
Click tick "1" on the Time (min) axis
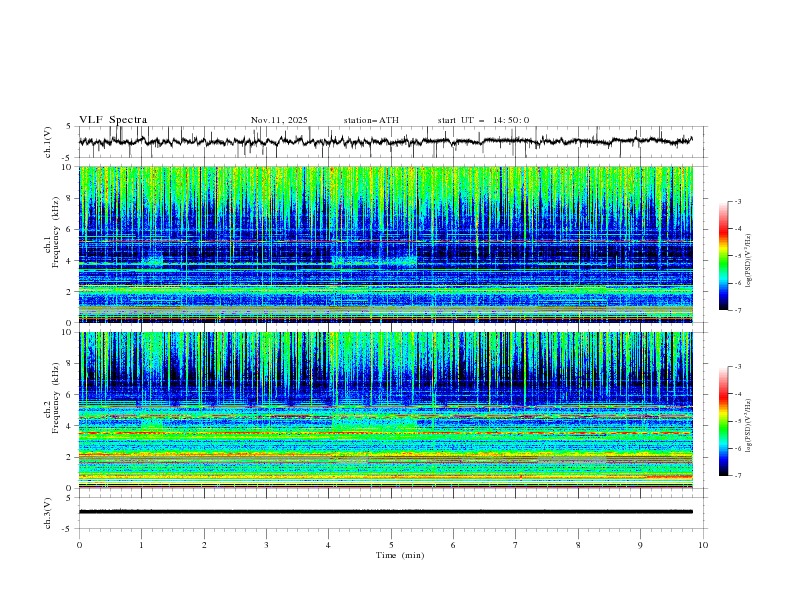(141, 545)
